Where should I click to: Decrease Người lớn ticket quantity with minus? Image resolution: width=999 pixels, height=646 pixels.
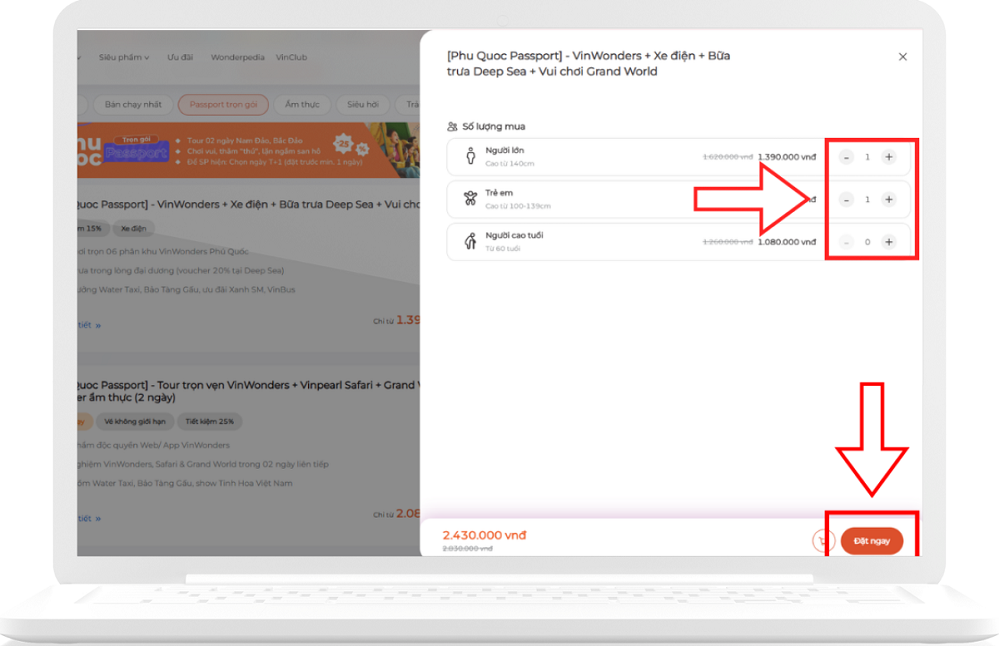[x=846, y=157]
